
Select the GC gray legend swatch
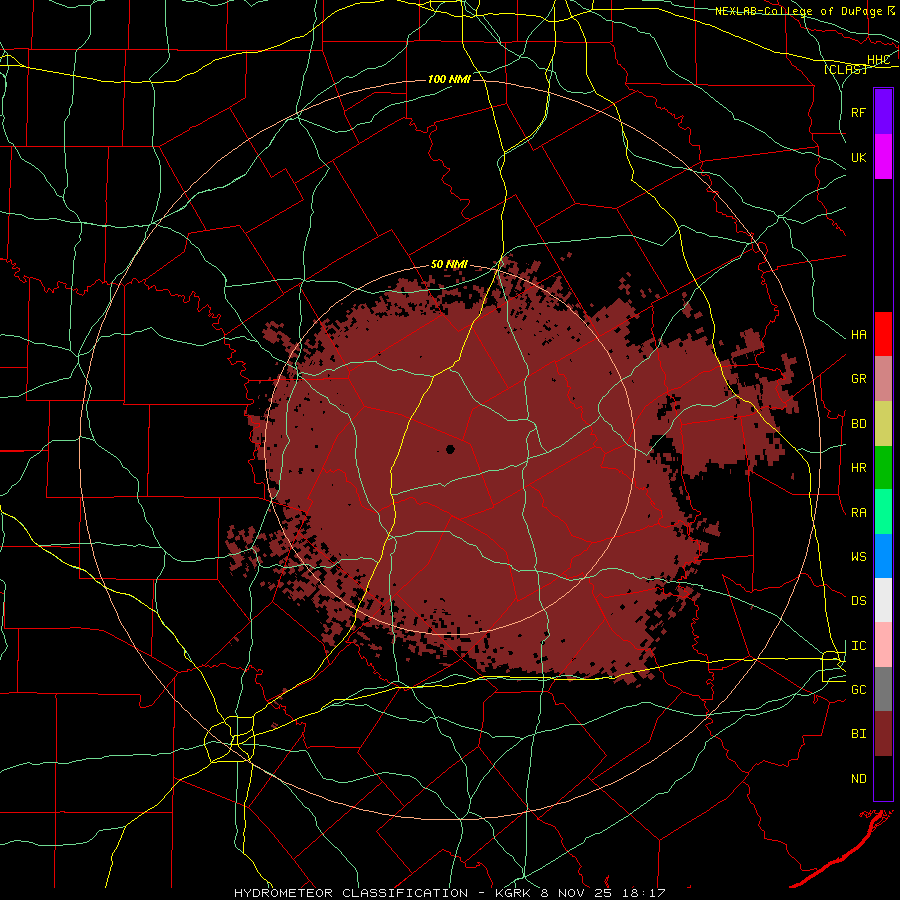(x=883, y=689)
